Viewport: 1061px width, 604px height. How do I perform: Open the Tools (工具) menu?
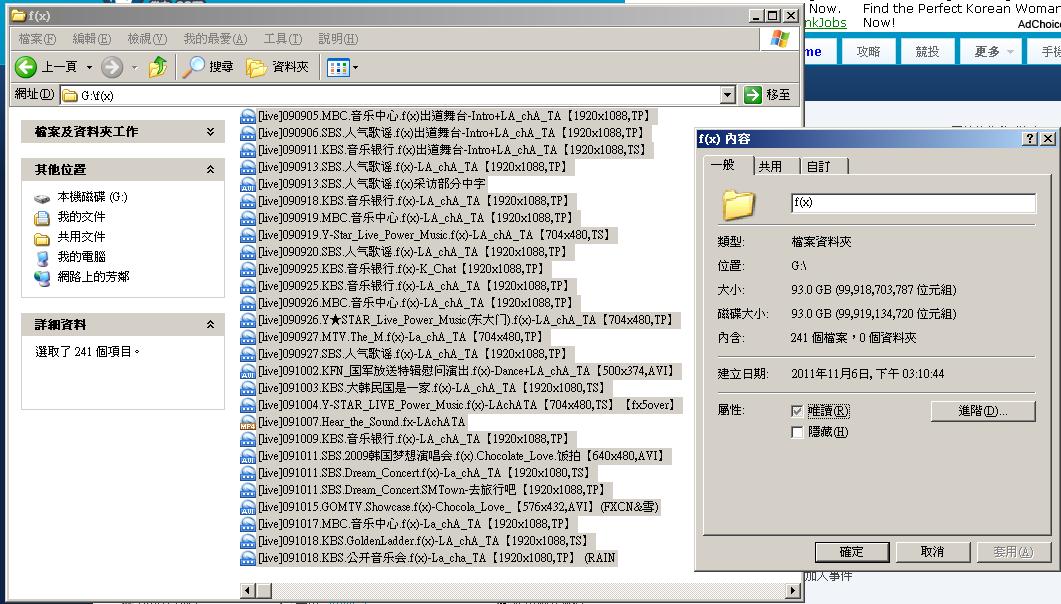(x=283, y=39)
